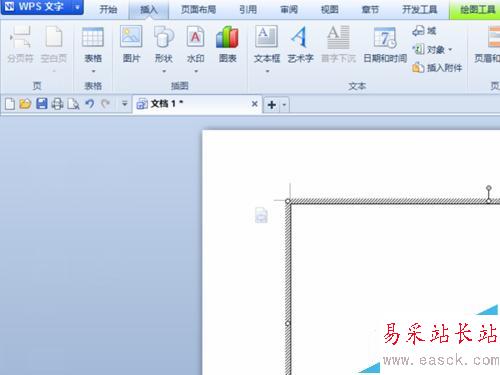Select the 插入 ribbon tab

pyautogui.click(x=149, y=9)
